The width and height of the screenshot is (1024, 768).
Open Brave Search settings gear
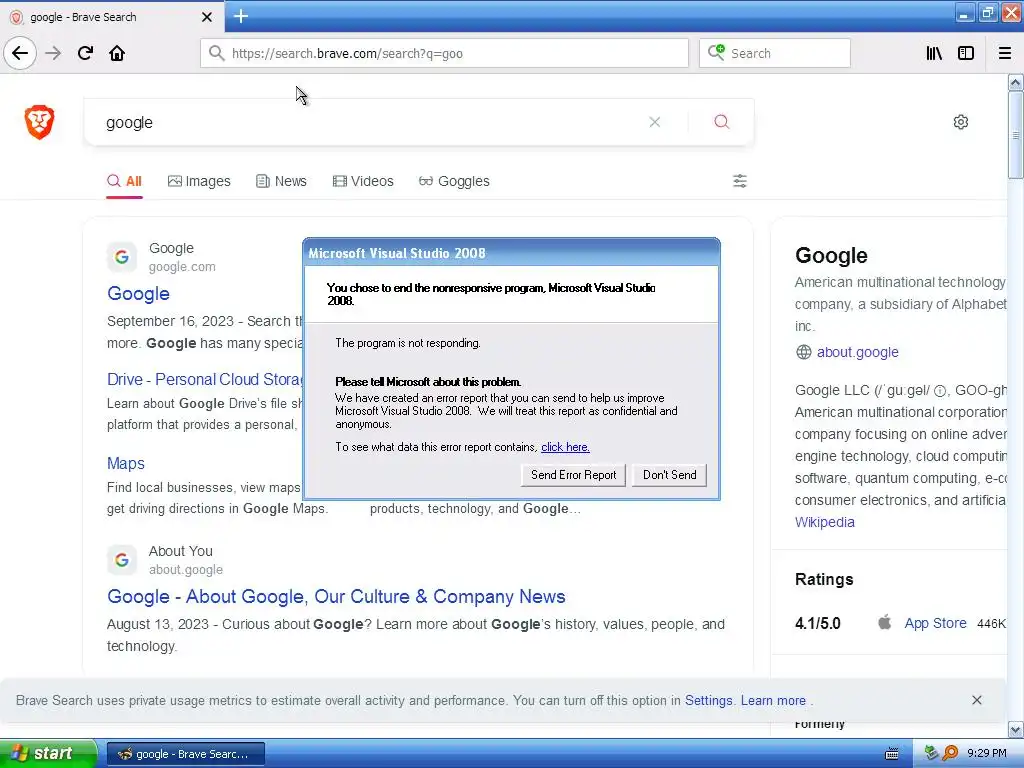point(960,122)
